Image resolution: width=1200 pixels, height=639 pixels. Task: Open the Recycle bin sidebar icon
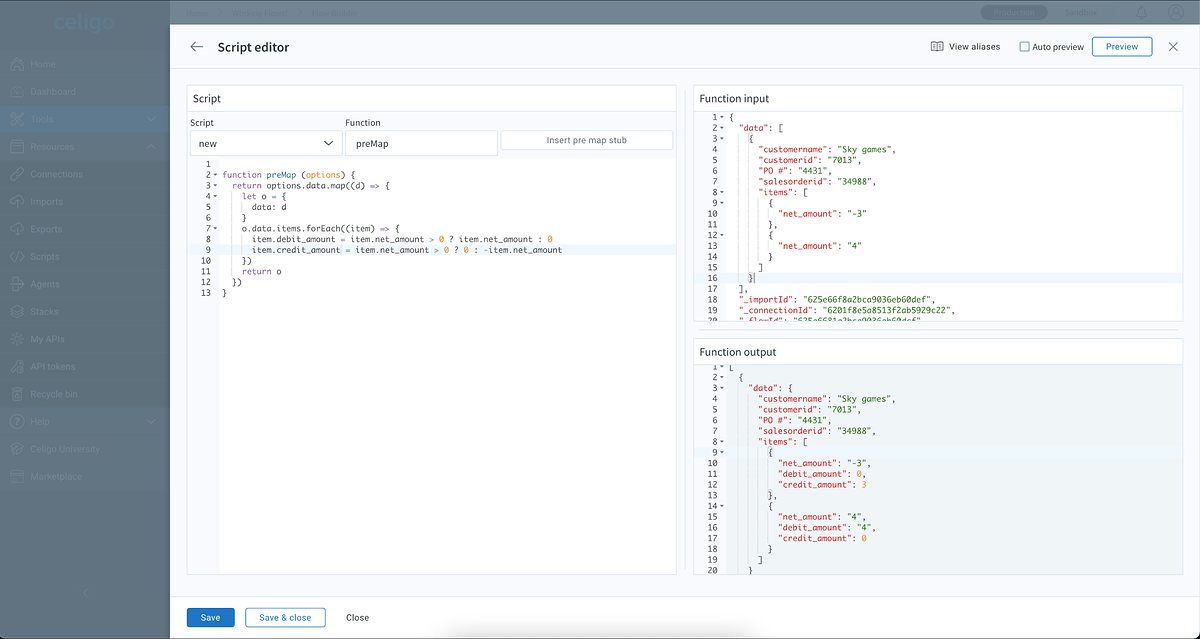point(17,394)
